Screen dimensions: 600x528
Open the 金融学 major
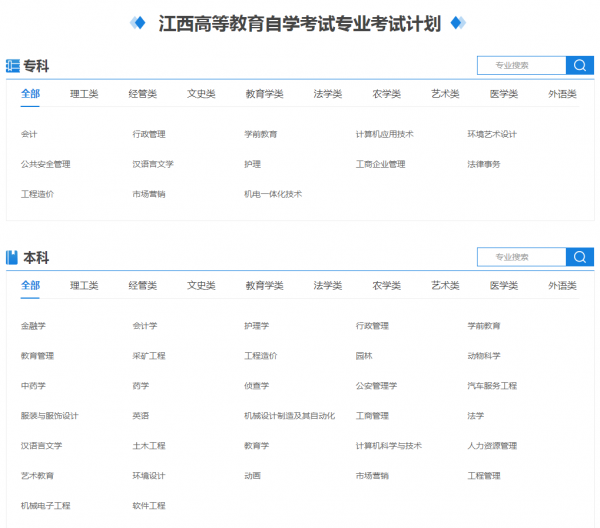[33, 326]
